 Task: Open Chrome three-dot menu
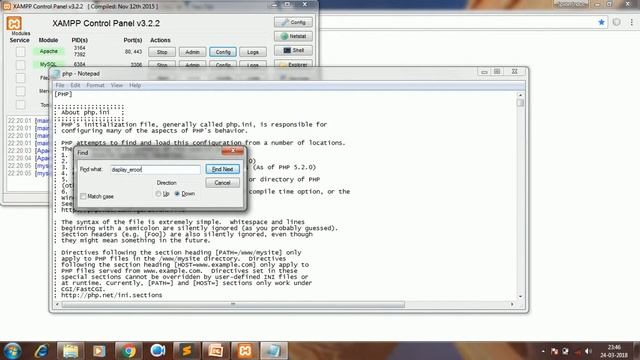(631, 22)
